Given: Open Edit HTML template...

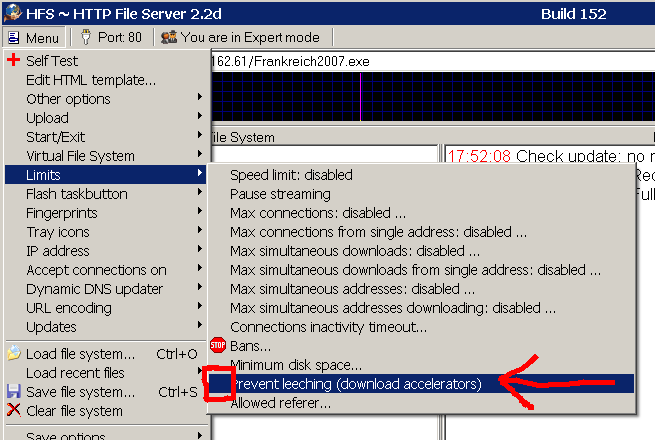Looking at the screenshot, I should click(105, 80).
